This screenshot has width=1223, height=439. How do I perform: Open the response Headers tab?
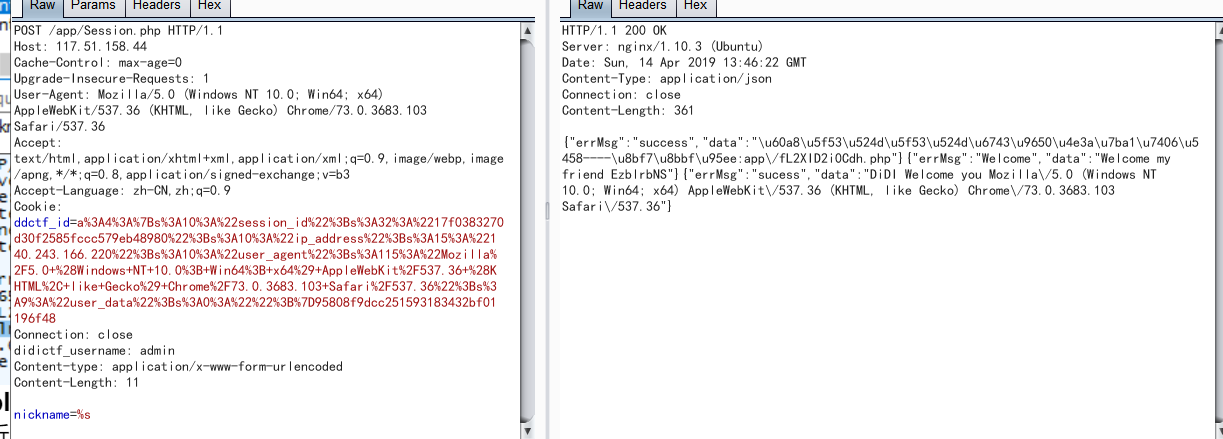pyautogui.click(x=642, y=7)
